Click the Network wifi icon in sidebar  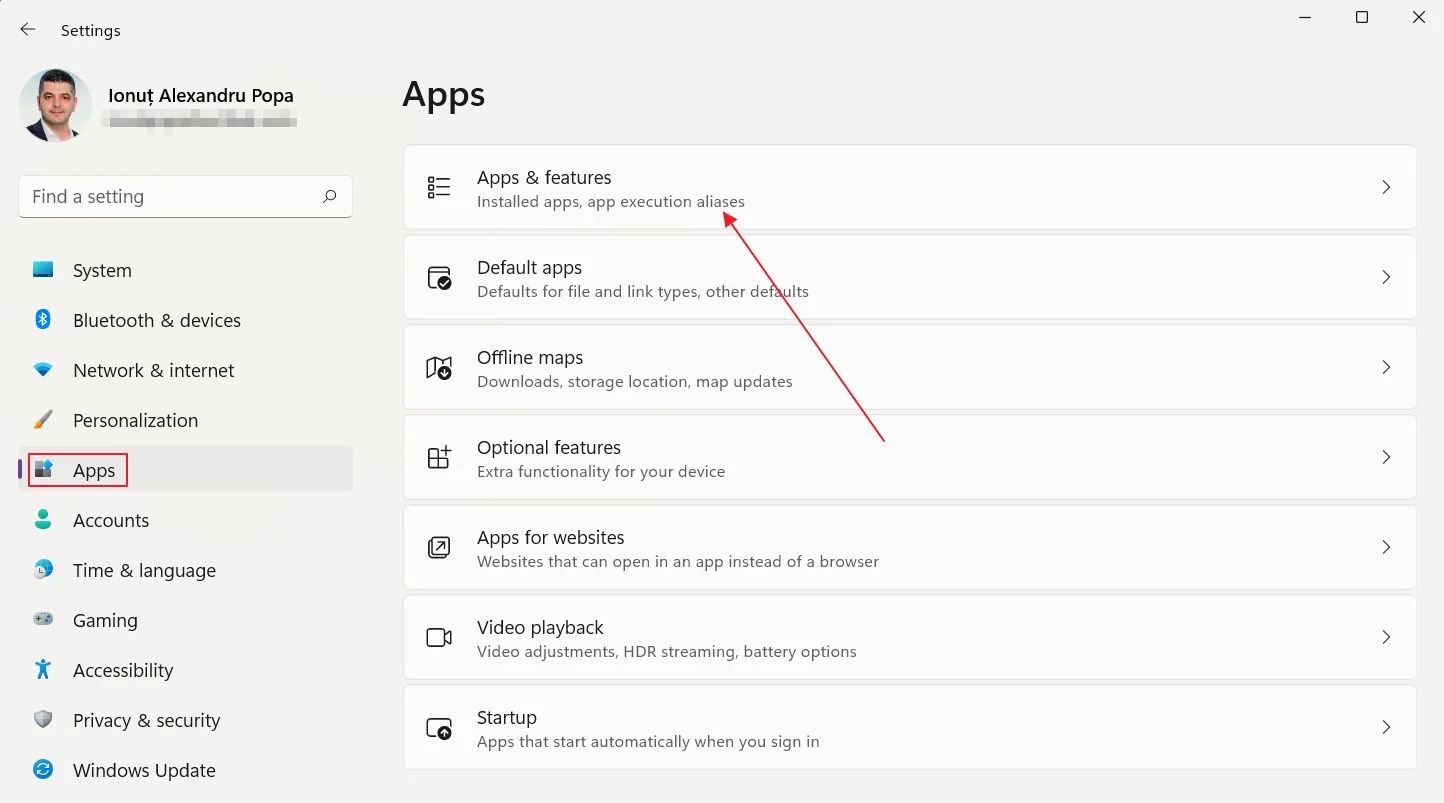[43, 370]
